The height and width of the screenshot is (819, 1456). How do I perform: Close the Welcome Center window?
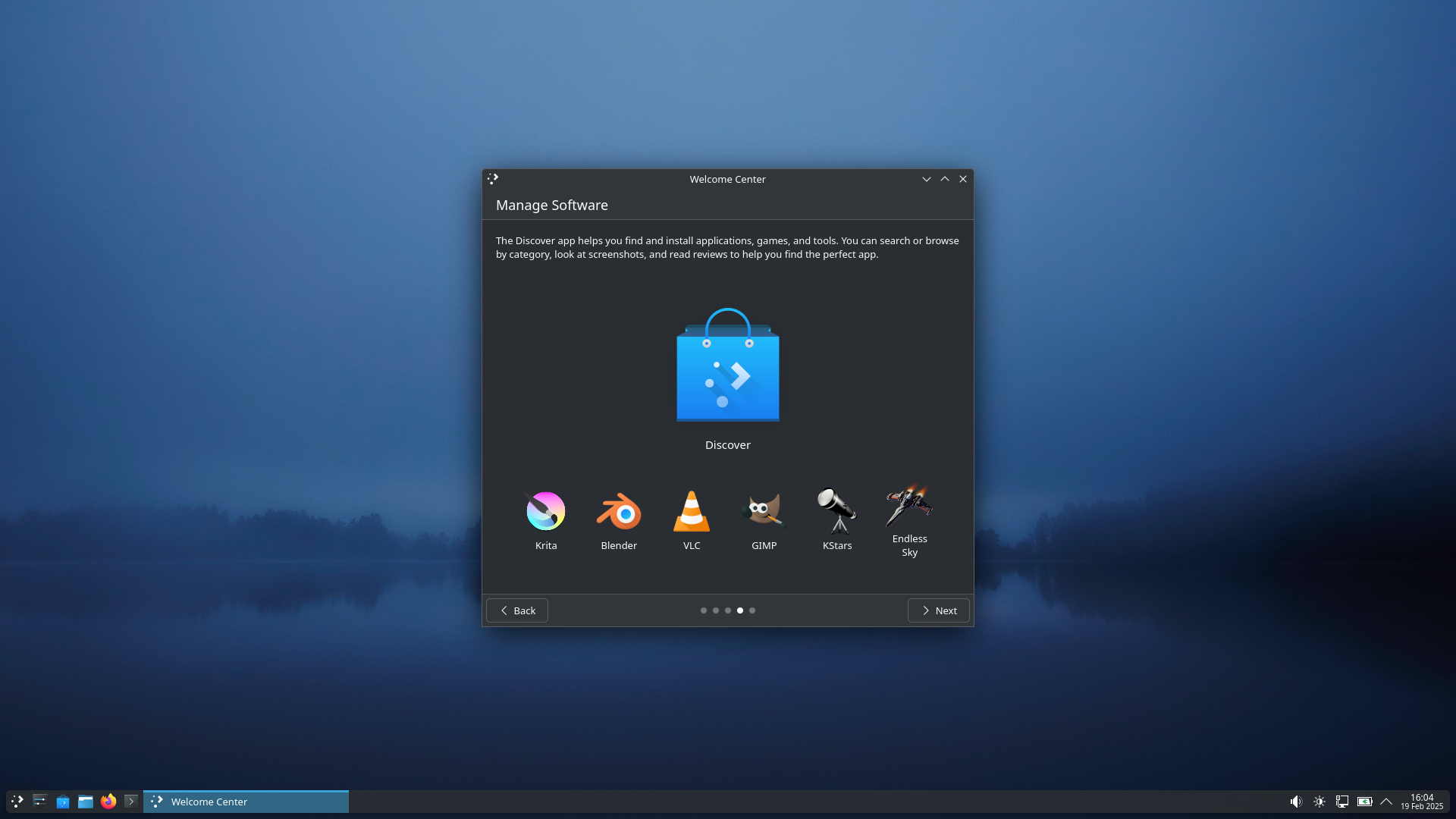click(963, 179)
